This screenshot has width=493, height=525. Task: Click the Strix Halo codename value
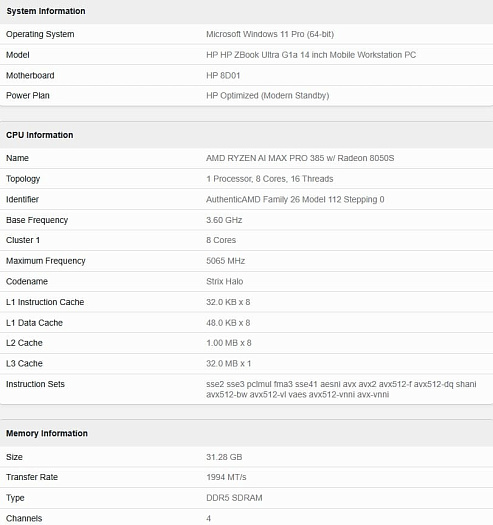point(224,281)
